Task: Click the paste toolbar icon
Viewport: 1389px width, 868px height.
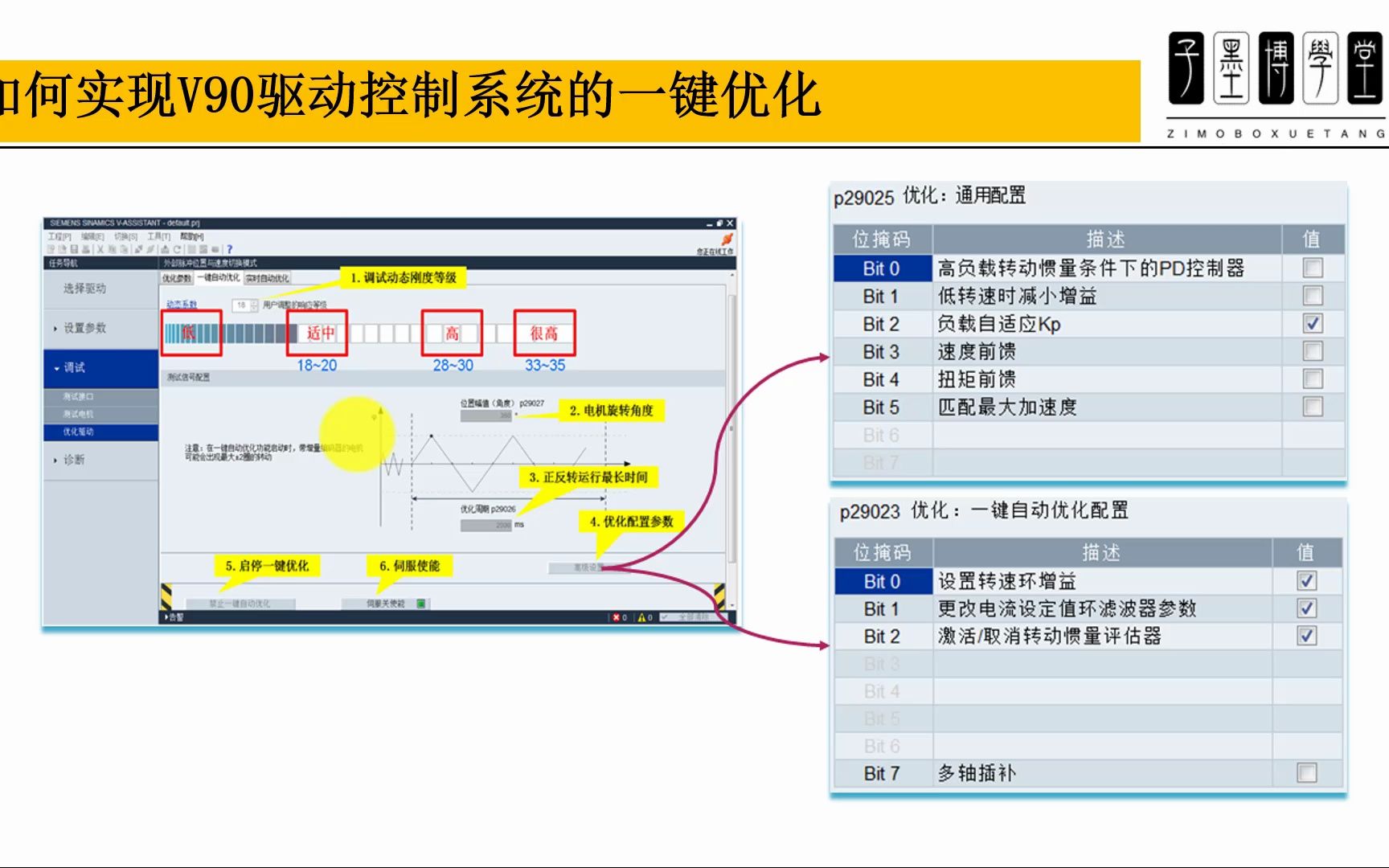Action: tap(125, 249)
